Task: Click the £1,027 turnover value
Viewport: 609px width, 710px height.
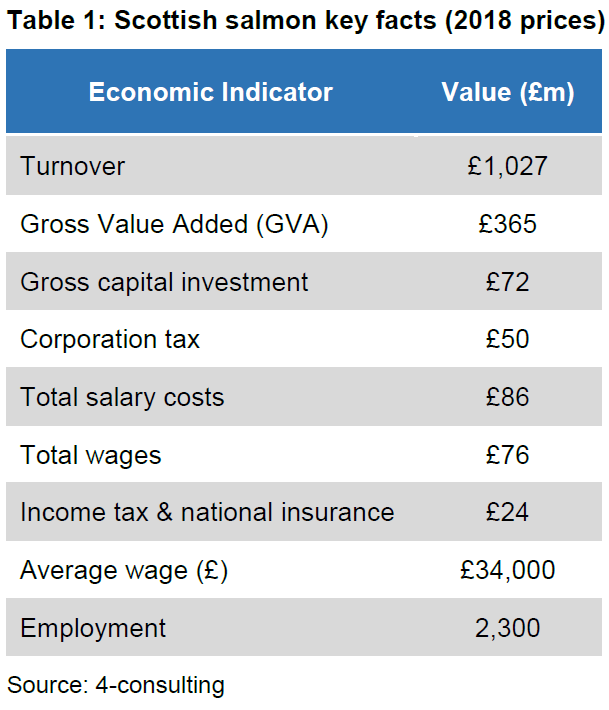Action: coord(508,166)
